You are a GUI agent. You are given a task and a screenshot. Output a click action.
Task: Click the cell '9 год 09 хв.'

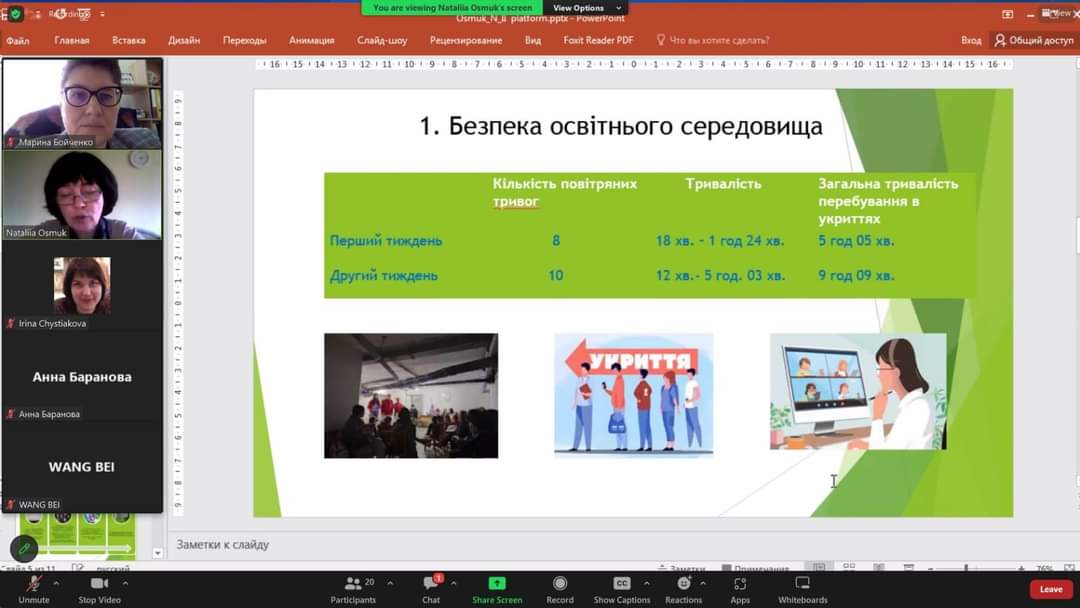[856, 275]
